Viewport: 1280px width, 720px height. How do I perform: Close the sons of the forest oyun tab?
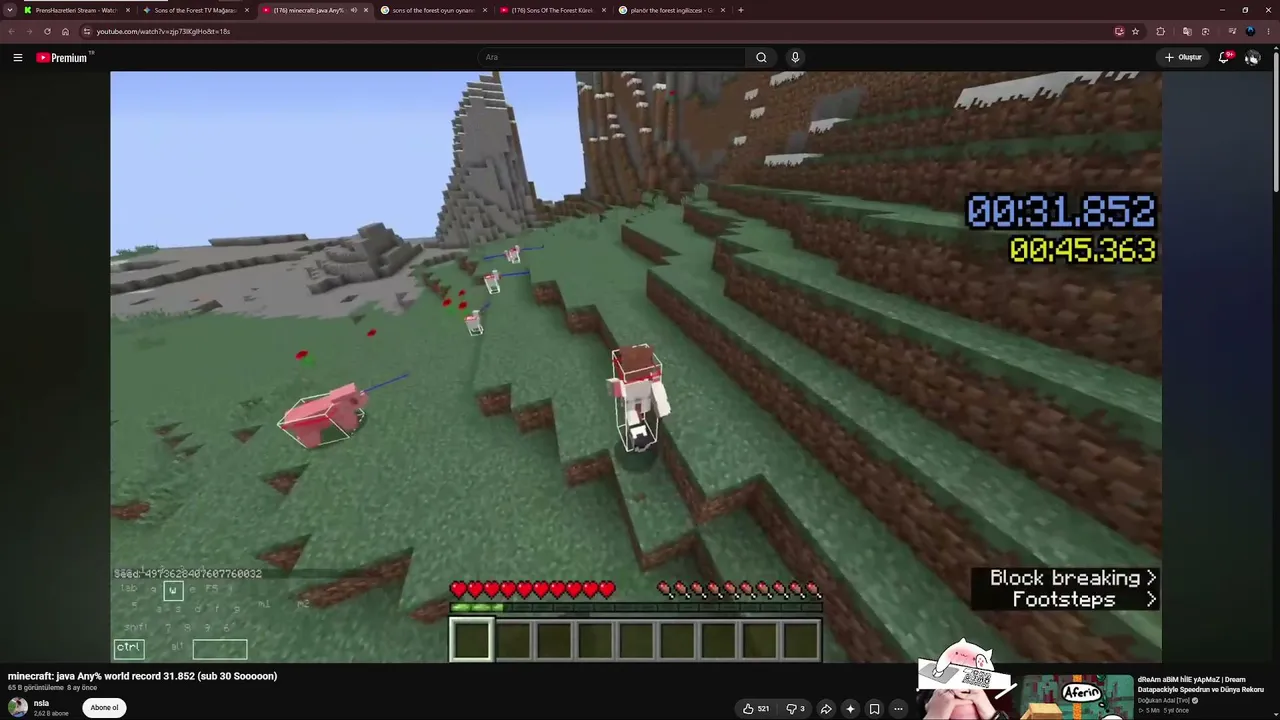click(485, 10)
